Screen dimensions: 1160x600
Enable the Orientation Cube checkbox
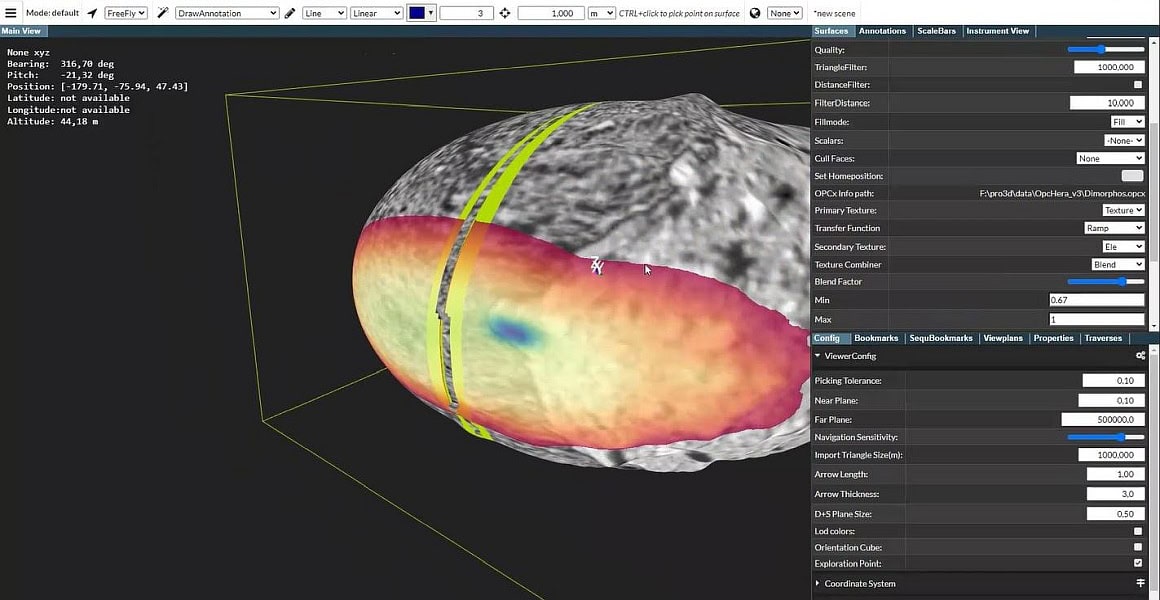(1137, 546)
